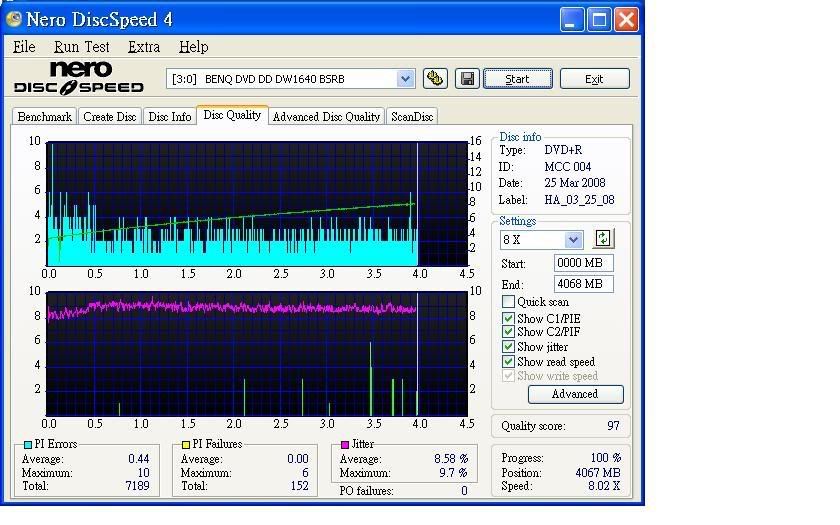Click the disc ID text MCC 004
The height and width of the screenshot is (525, 840).
coord(567,167)
